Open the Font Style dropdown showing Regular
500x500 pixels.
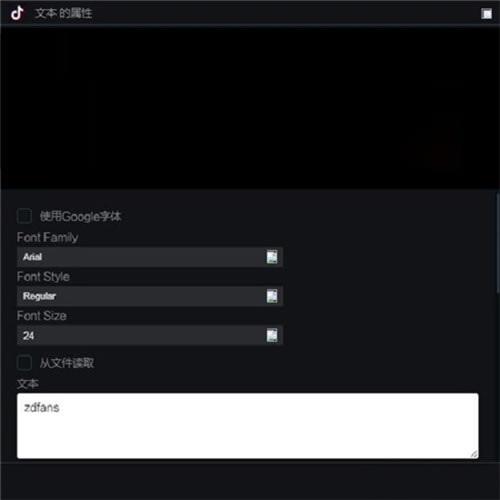[x=150, y=296]
